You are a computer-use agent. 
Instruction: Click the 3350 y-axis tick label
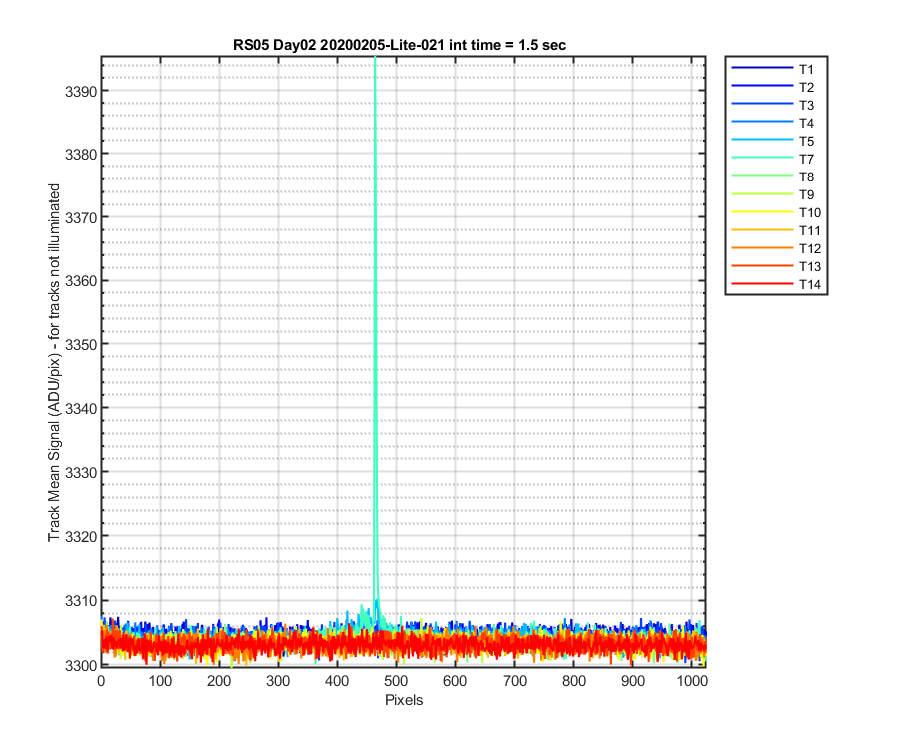[x=81, y=345]
